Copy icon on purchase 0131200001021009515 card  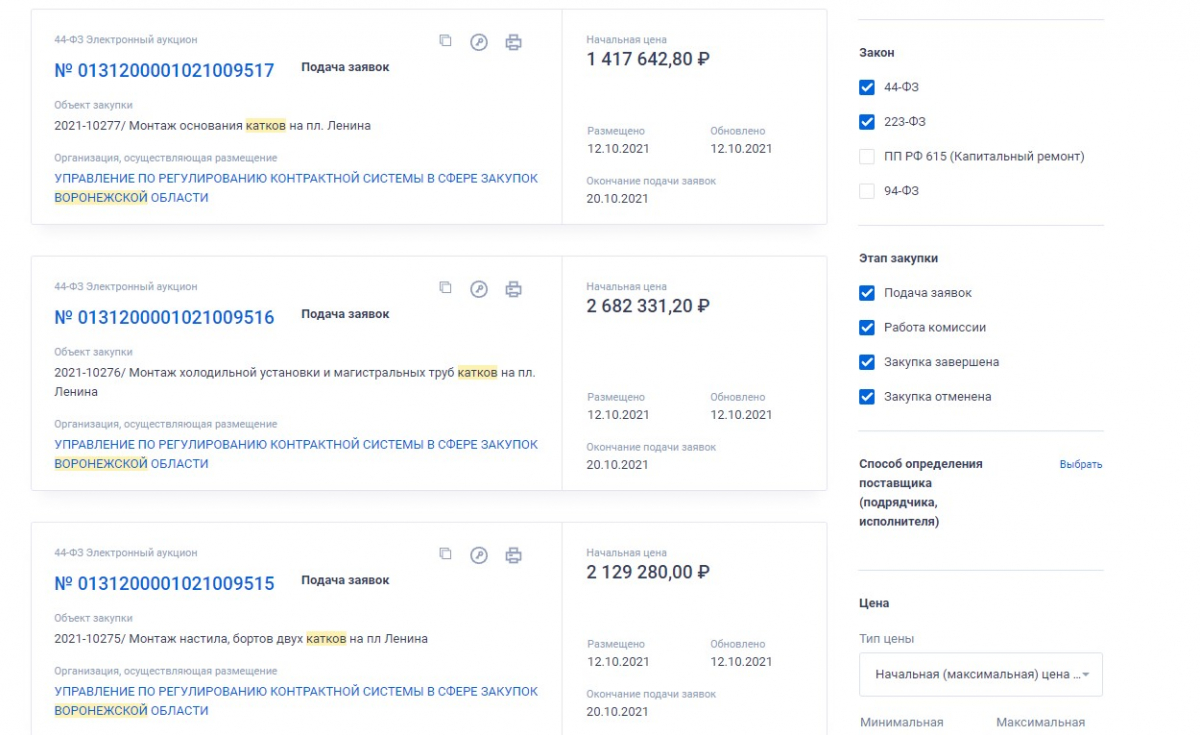(446, 554)
